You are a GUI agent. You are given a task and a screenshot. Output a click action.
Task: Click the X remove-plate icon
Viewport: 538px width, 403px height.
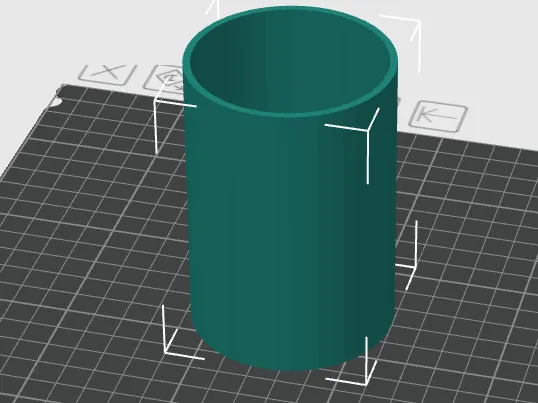pos(107,74)
